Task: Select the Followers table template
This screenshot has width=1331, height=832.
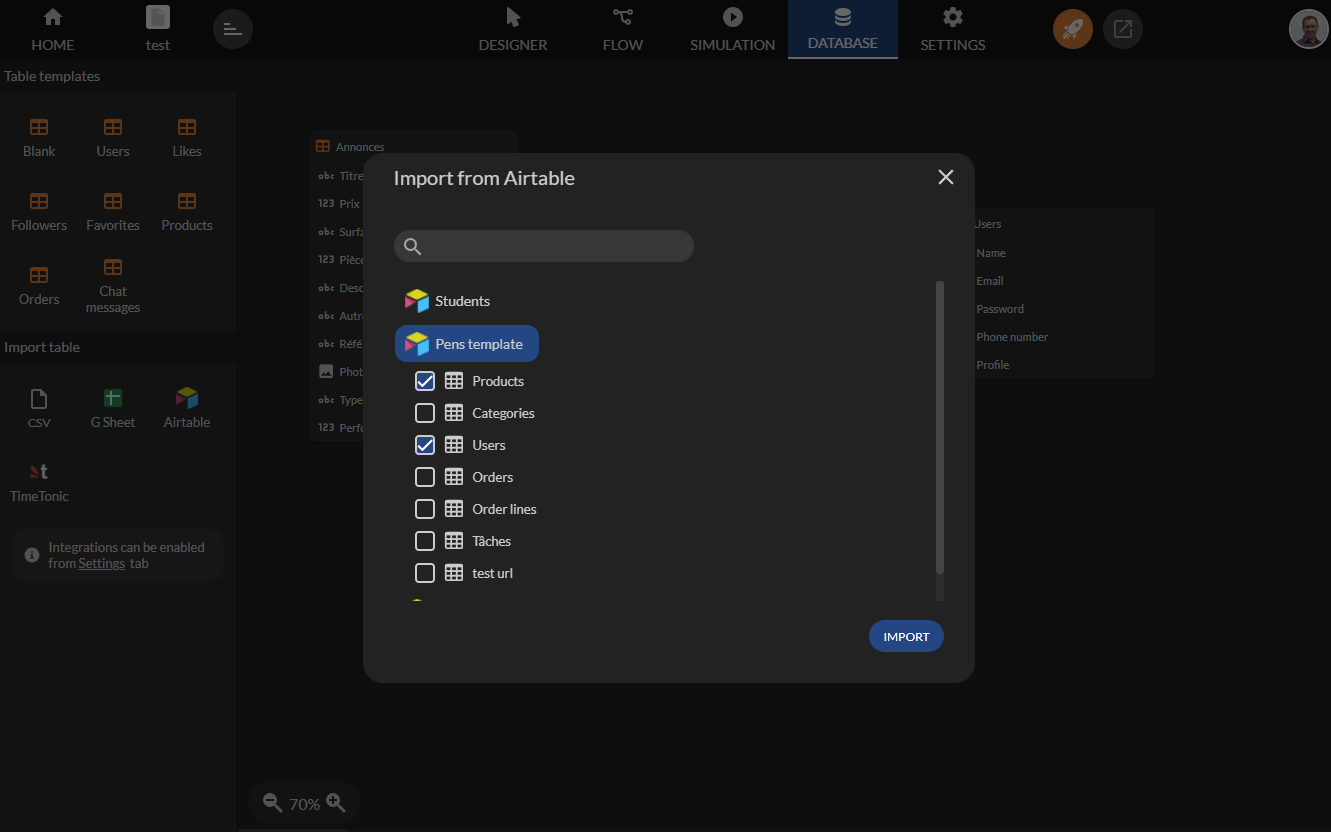Action: click(39, 212)
